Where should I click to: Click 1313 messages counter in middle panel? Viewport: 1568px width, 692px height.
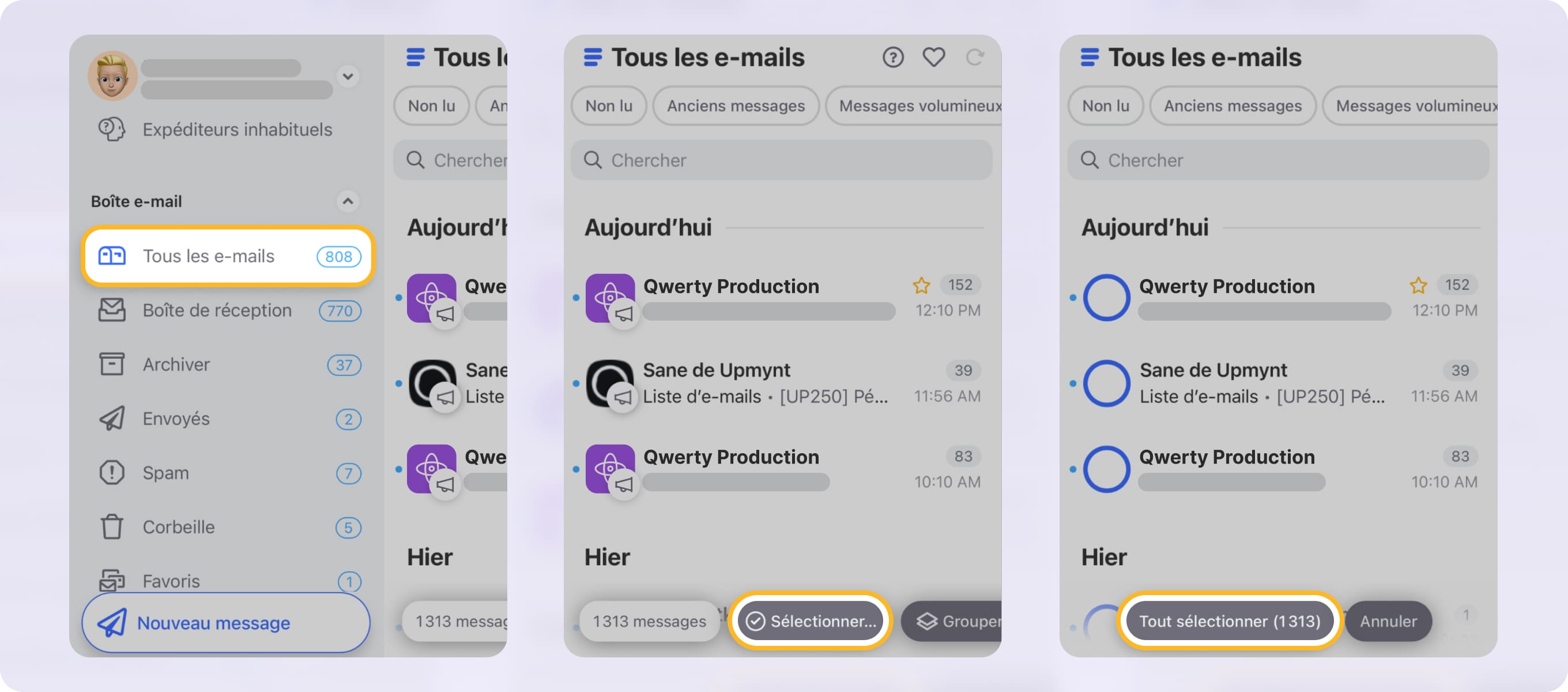[x=650, y=621]
